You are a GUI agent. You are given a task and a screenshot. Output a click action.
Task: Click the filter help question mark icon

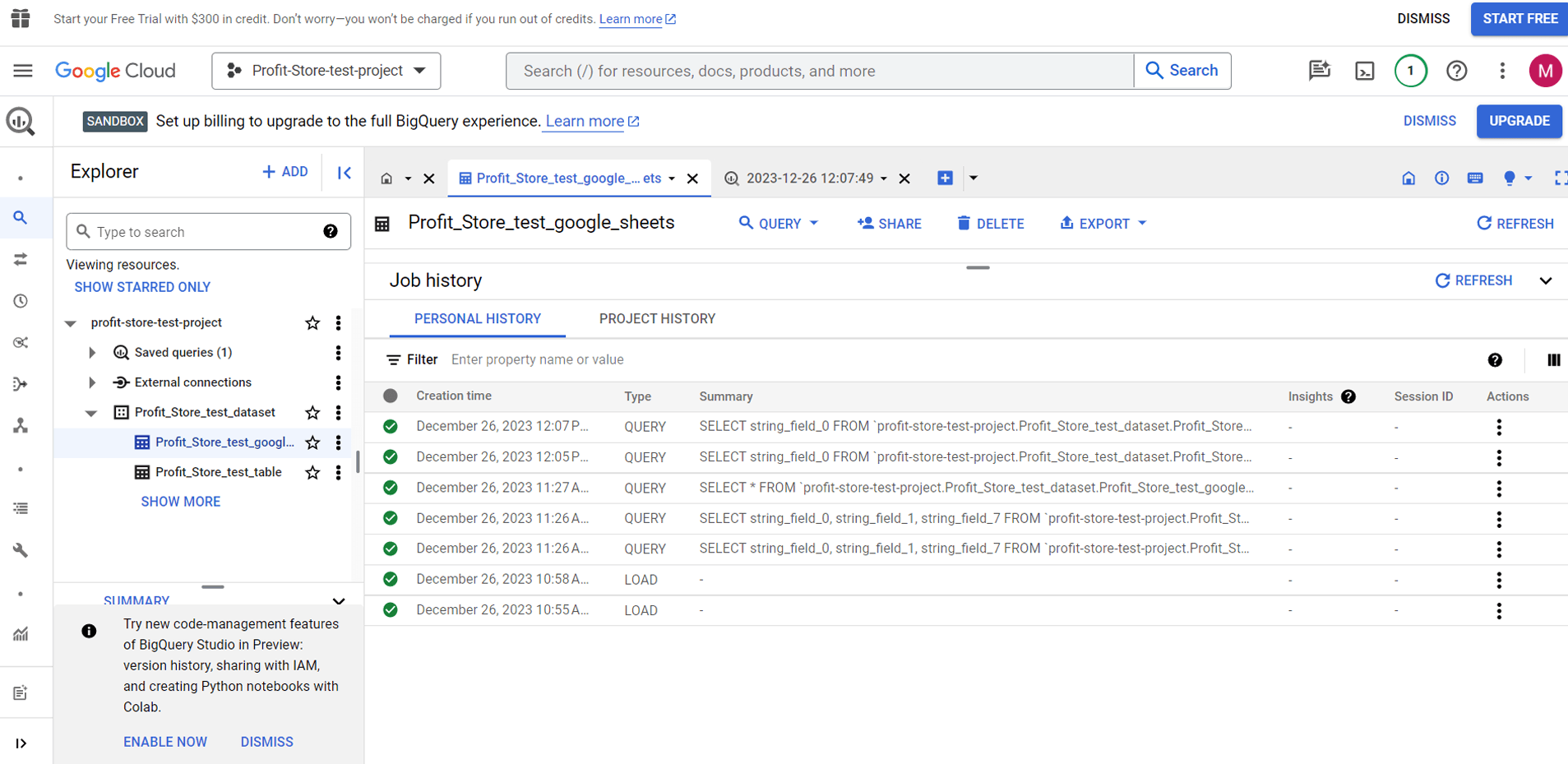point(1495,360)
